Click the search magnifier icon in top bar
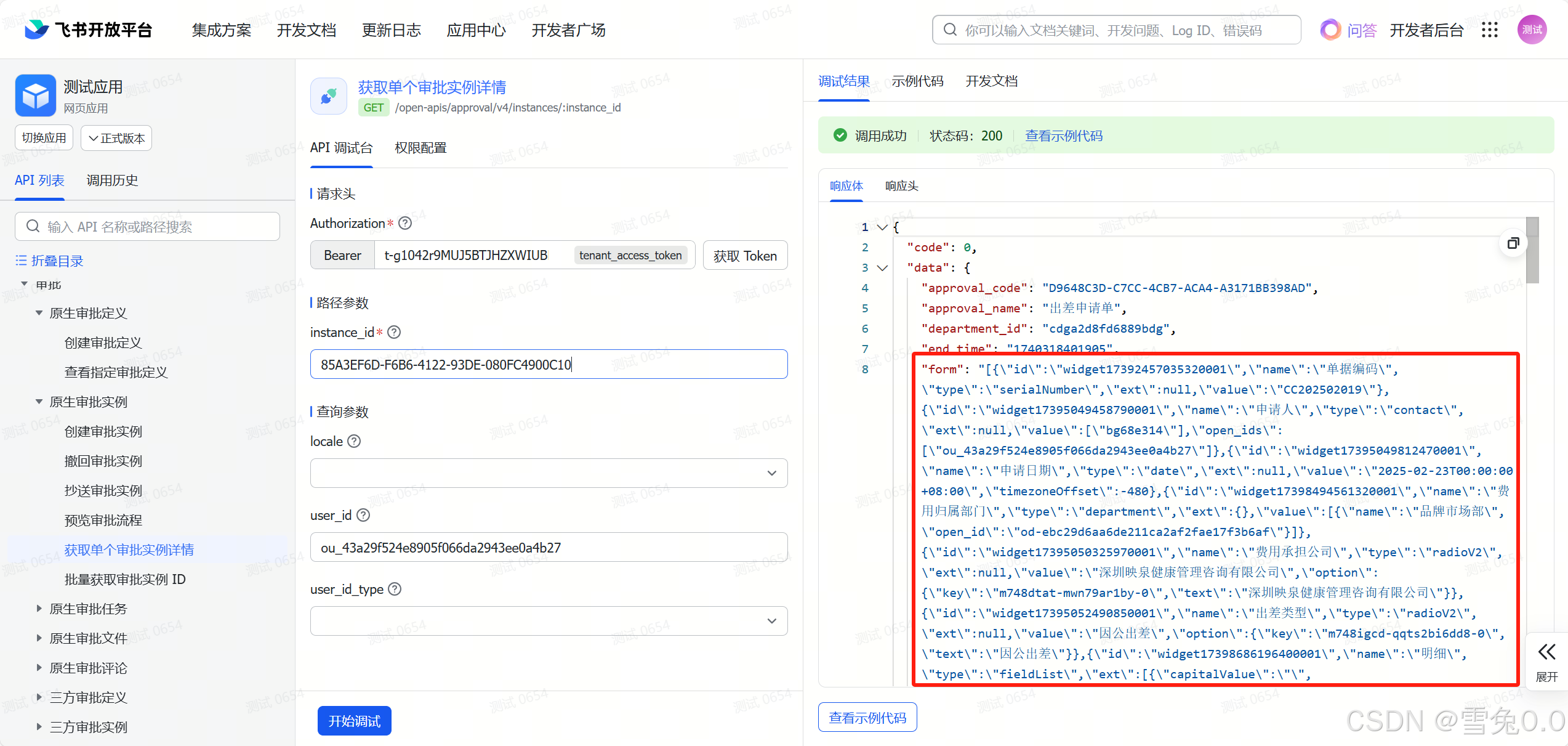The height and width of the screenshot is (746, 1568). [x=950, y=30]
